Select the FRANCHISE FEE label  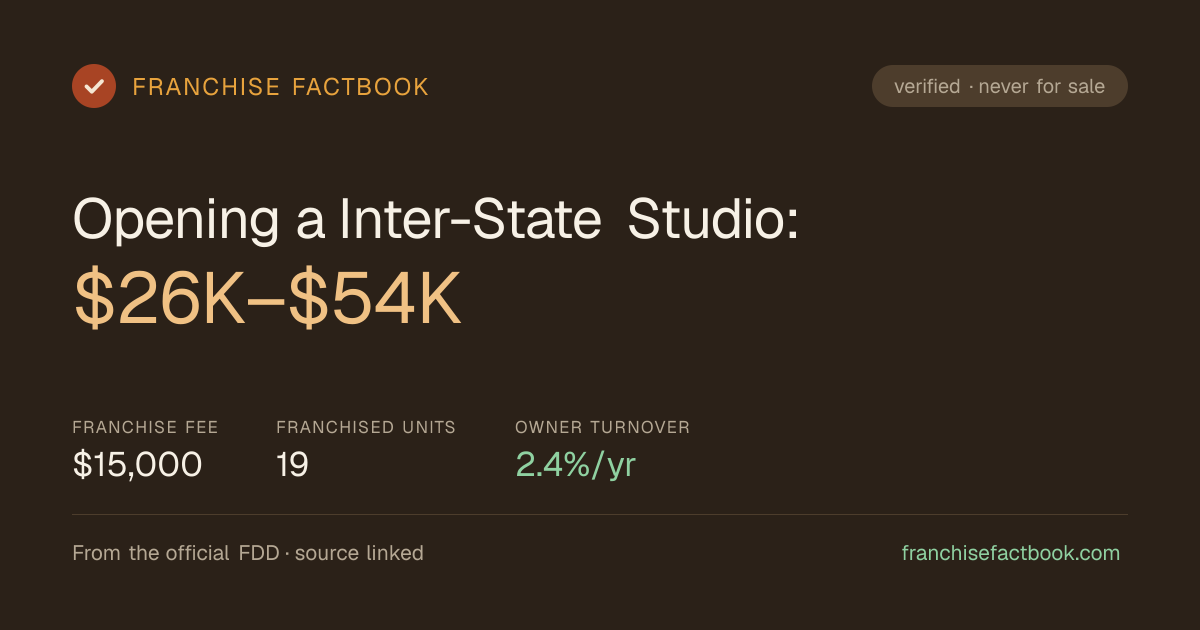point(145,427)
